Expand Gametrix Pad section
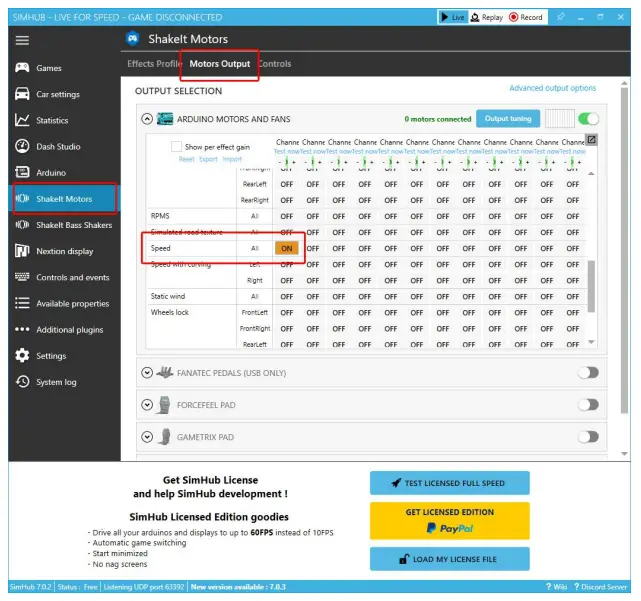This screenshot has width=641, height=601. 147,437
